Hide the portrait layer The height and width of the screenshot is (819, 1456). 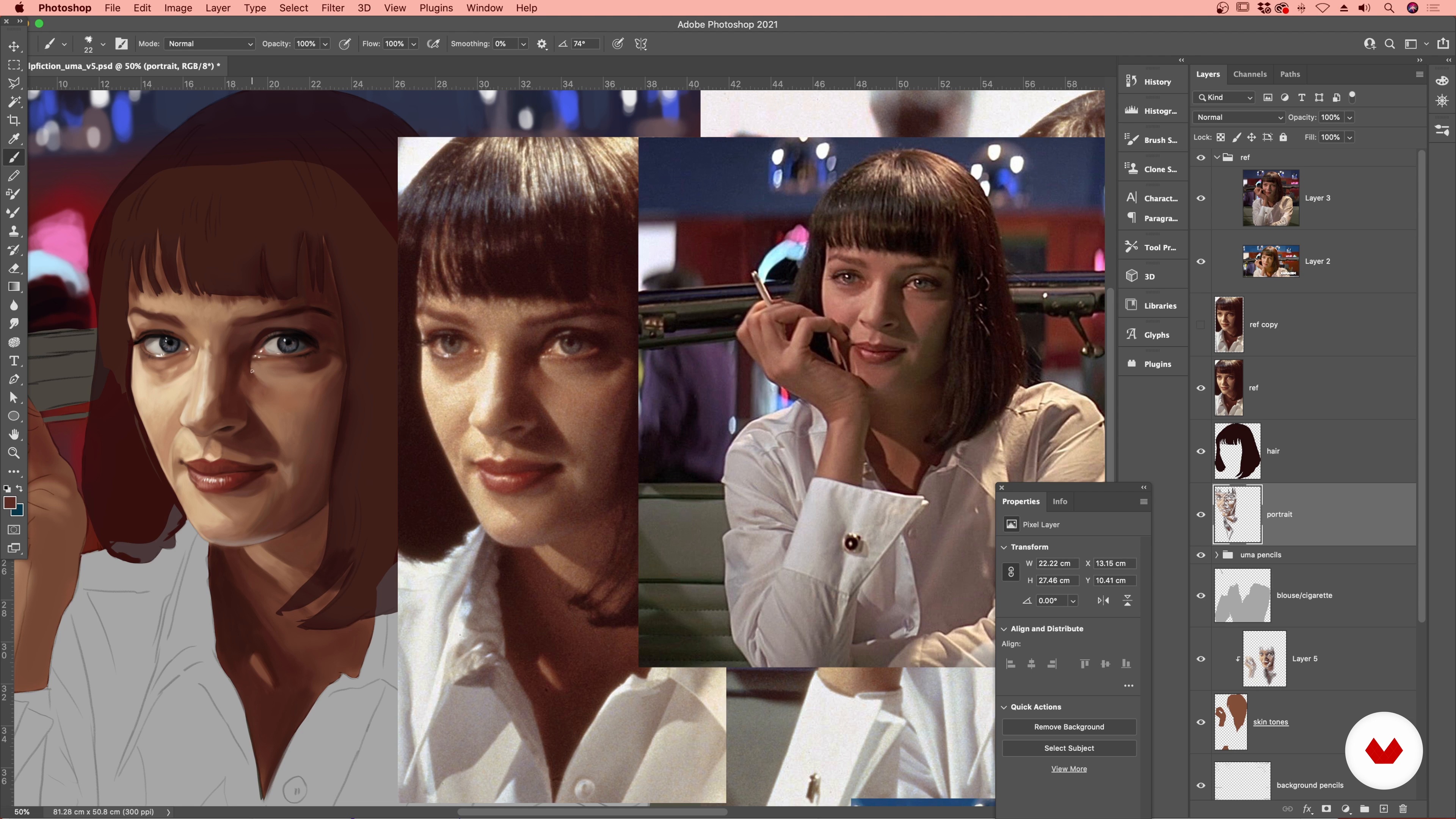(x=1200, y=515)
